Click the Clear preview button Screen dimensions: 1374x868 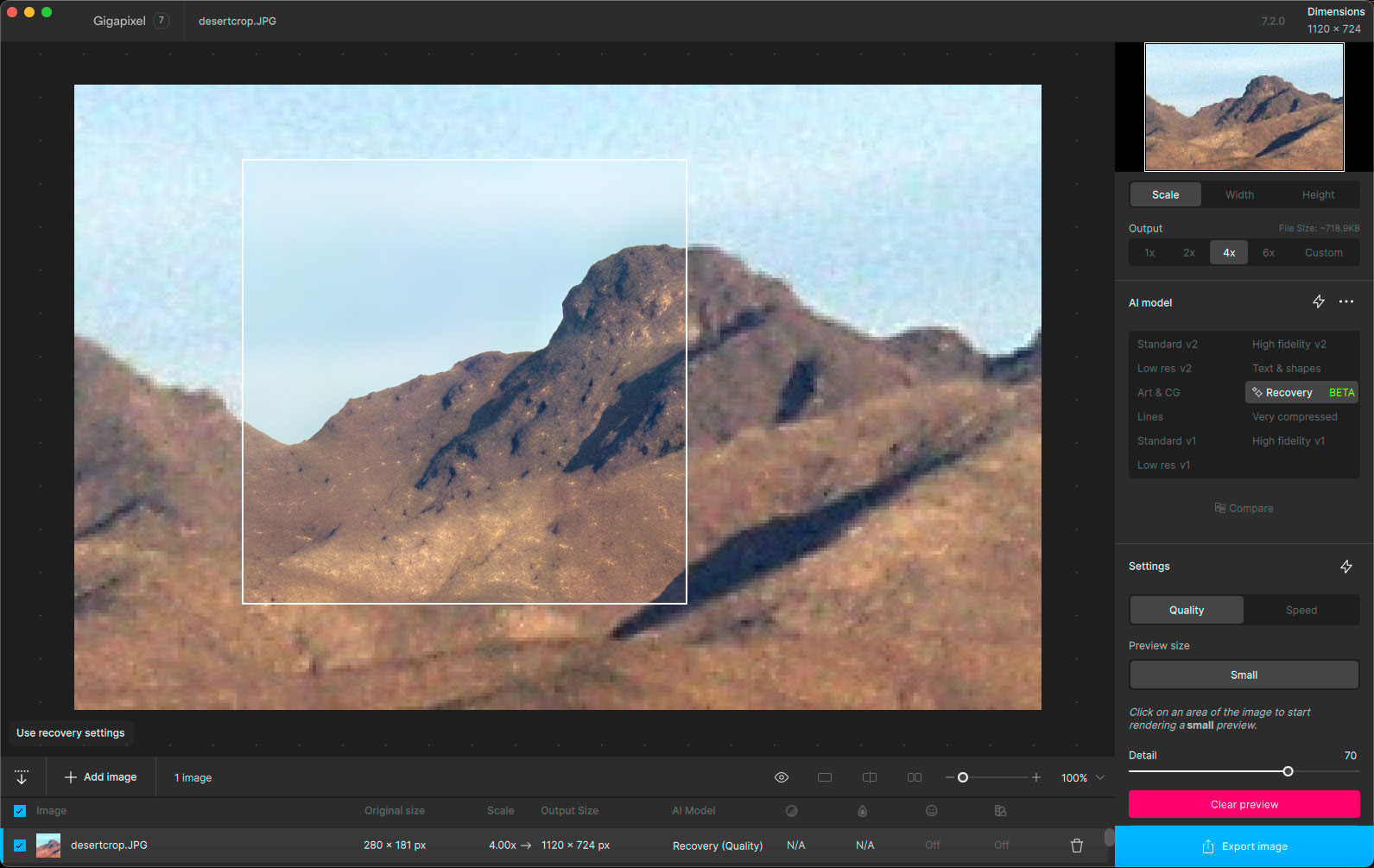(1244, 804)
